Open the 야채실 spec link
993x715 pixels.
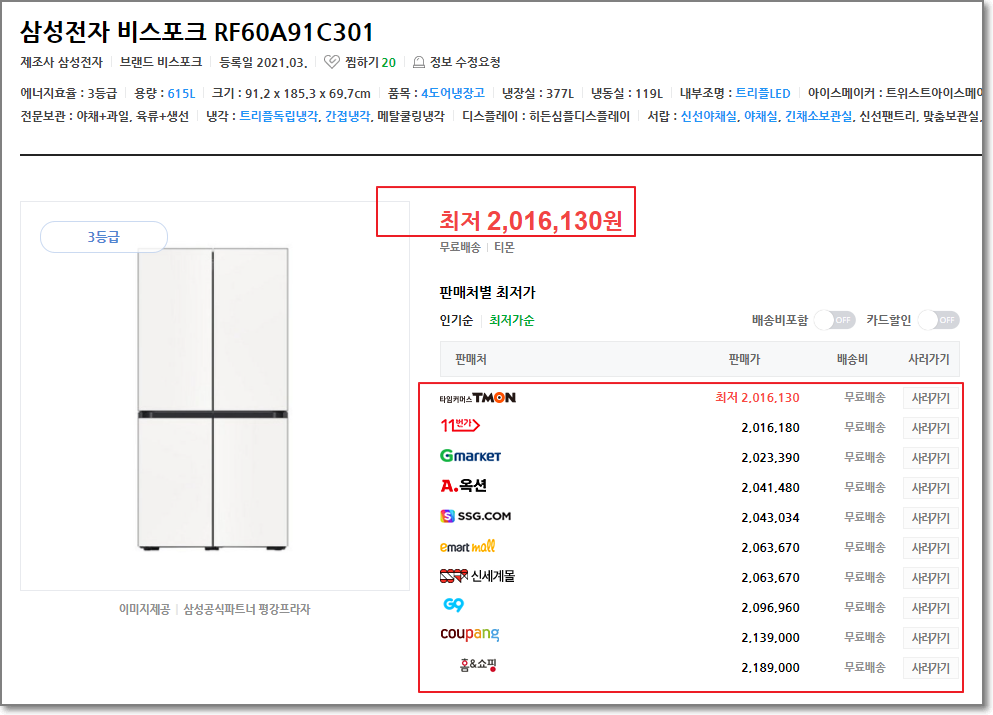[761, 117]
